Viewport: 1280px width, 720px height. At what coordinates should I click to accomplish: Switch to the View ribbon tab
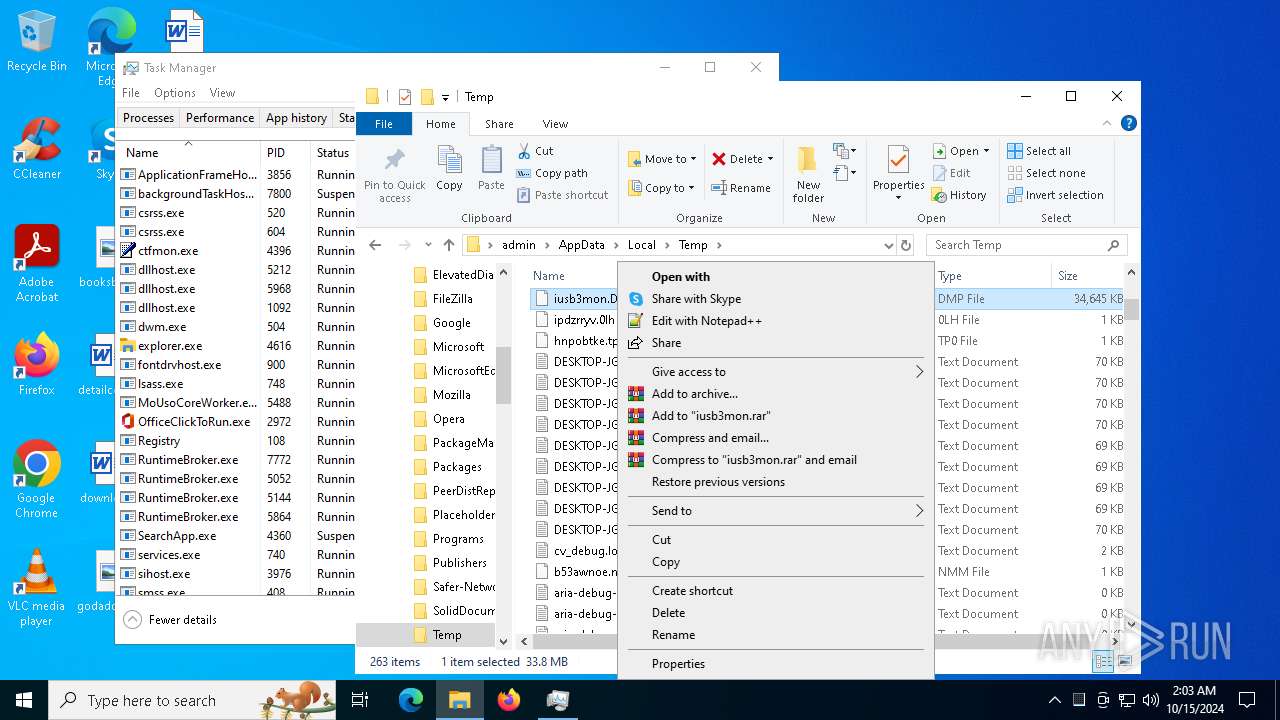(x=555, y=124)
